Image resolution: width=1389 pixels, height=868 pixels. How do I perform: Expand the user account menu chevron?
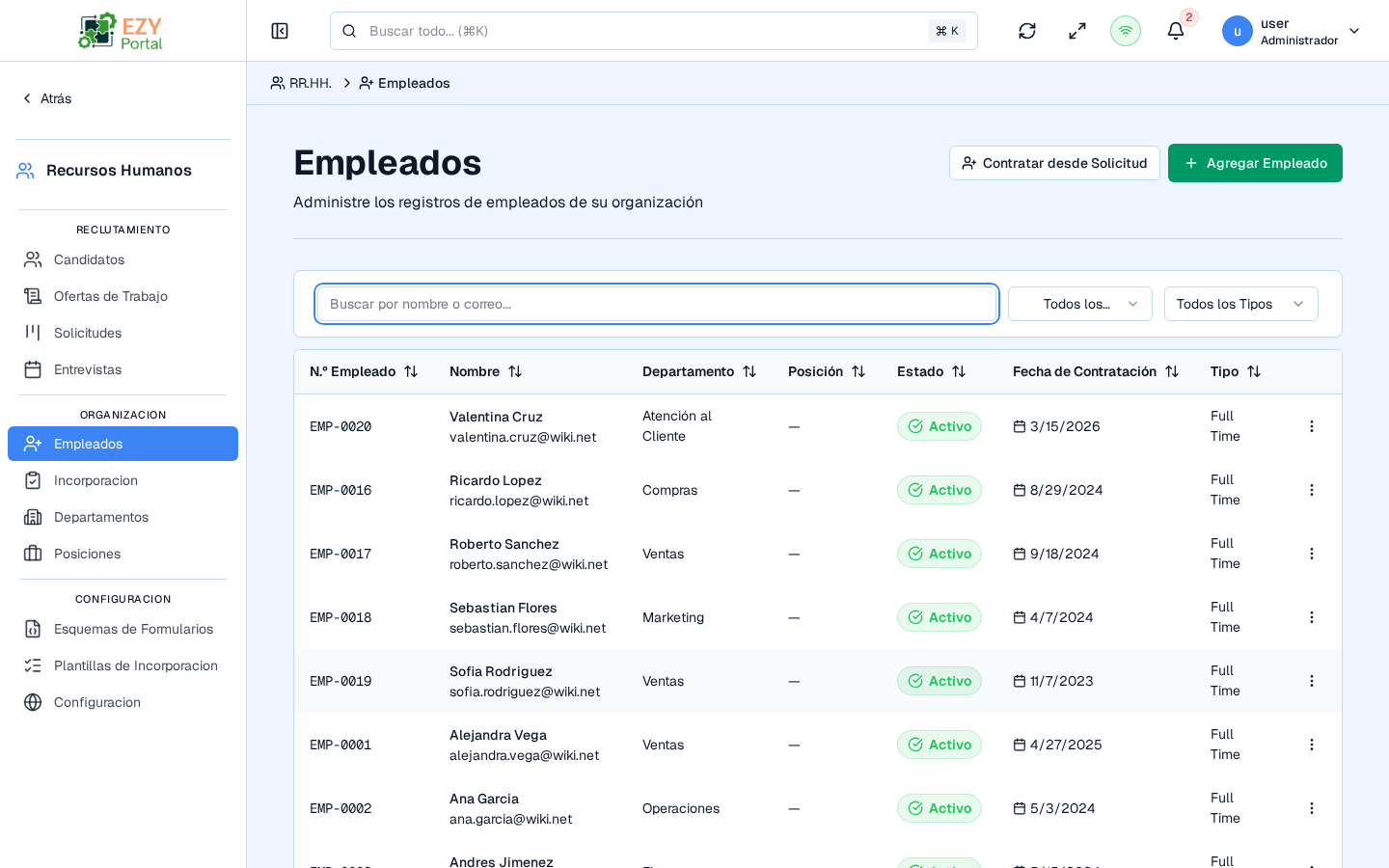[1354, 31]
